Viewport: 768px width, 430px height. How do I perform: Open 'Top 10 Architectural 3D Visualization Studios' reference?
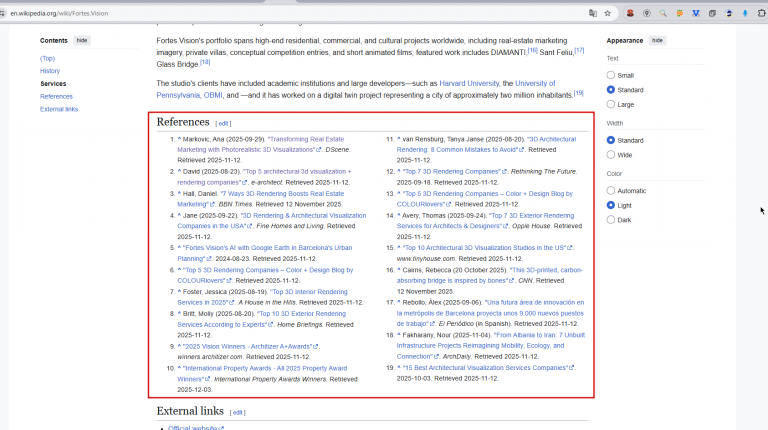click(487, 248)
